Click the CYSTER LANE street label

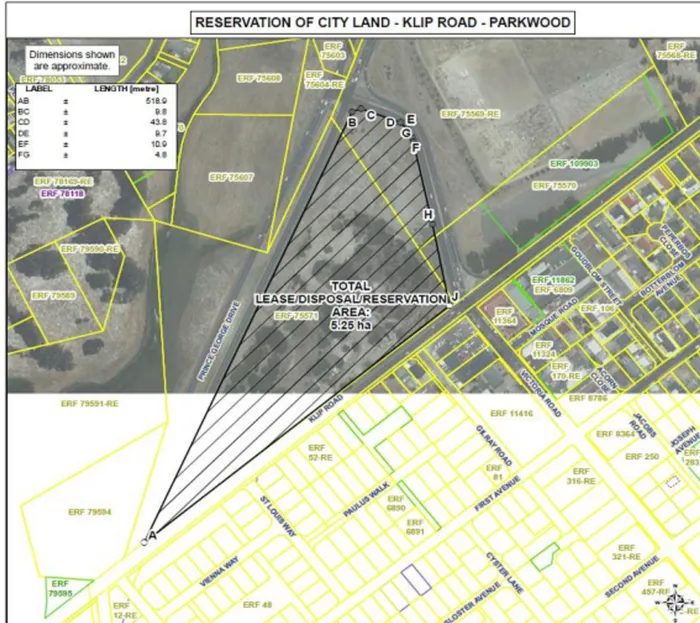click(x=504, y=573)
